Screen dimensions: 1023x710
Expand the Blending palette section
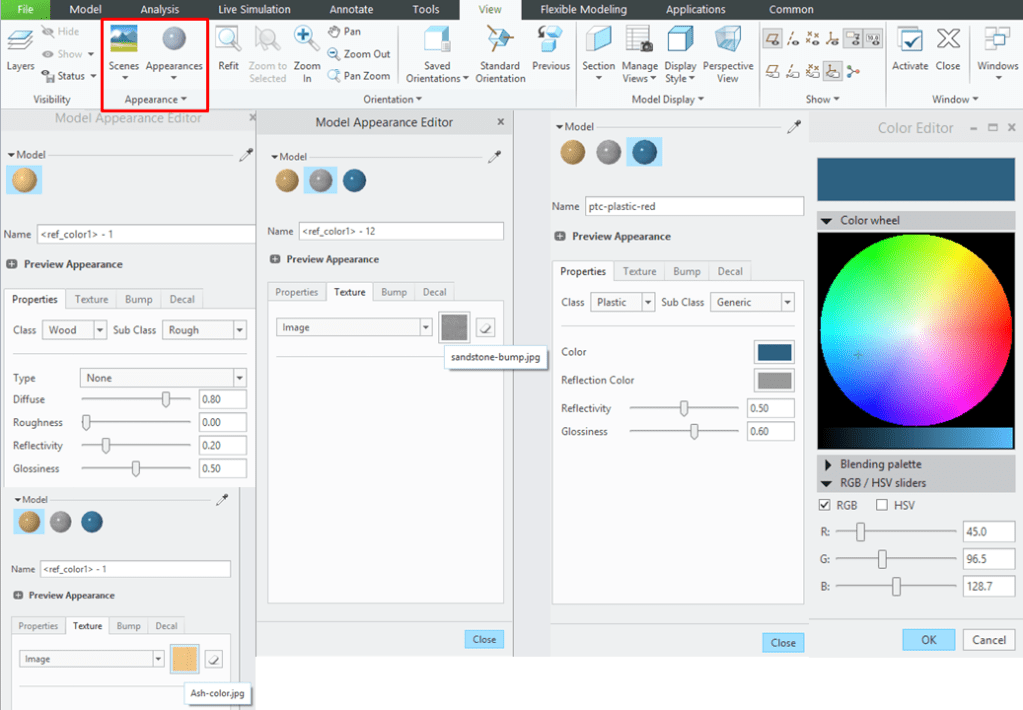[x=828, y=464]
